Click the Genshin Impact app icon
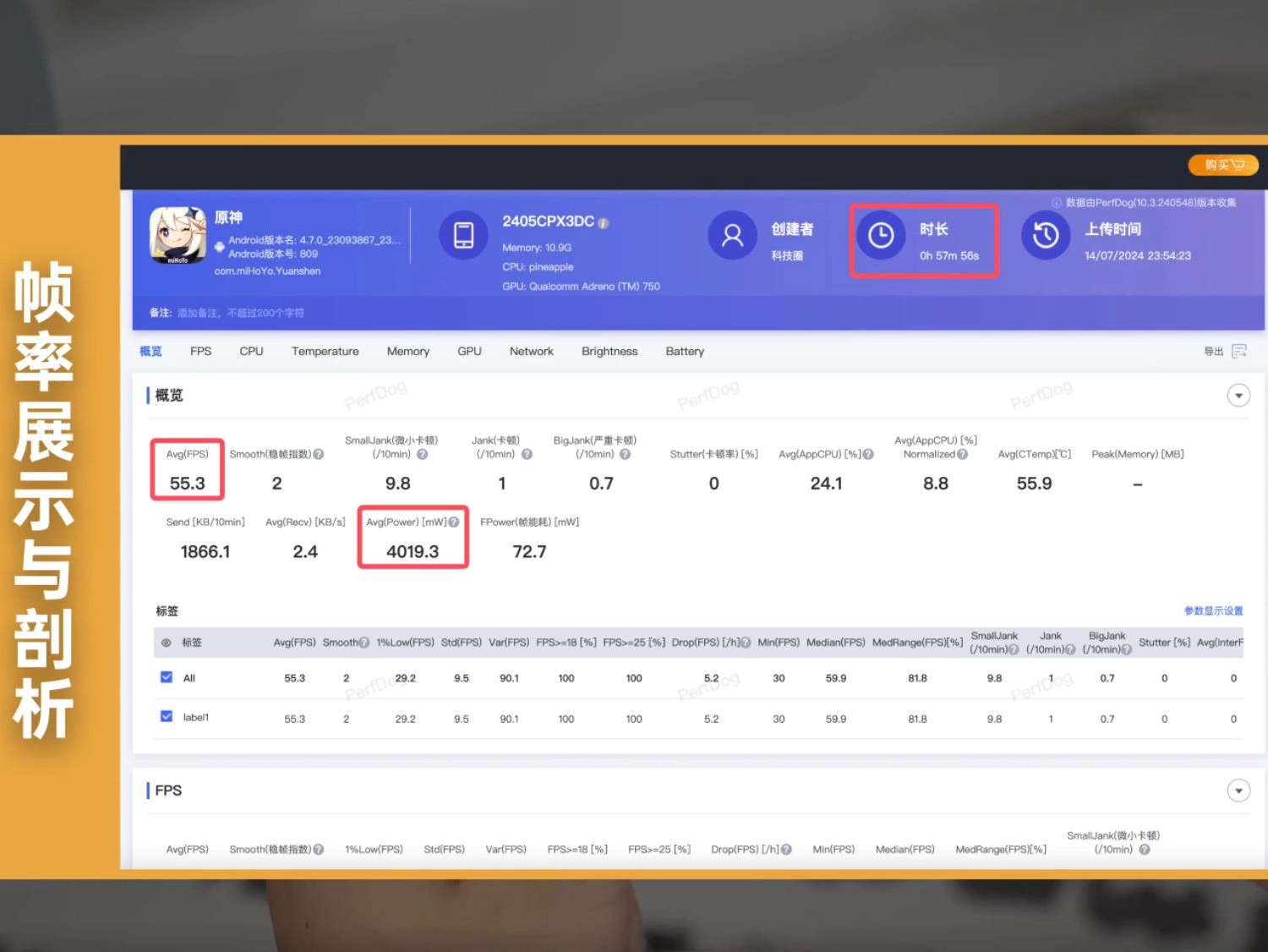Image resolution: width=1268 pixels, height=952 pixels. coord(178,235)
